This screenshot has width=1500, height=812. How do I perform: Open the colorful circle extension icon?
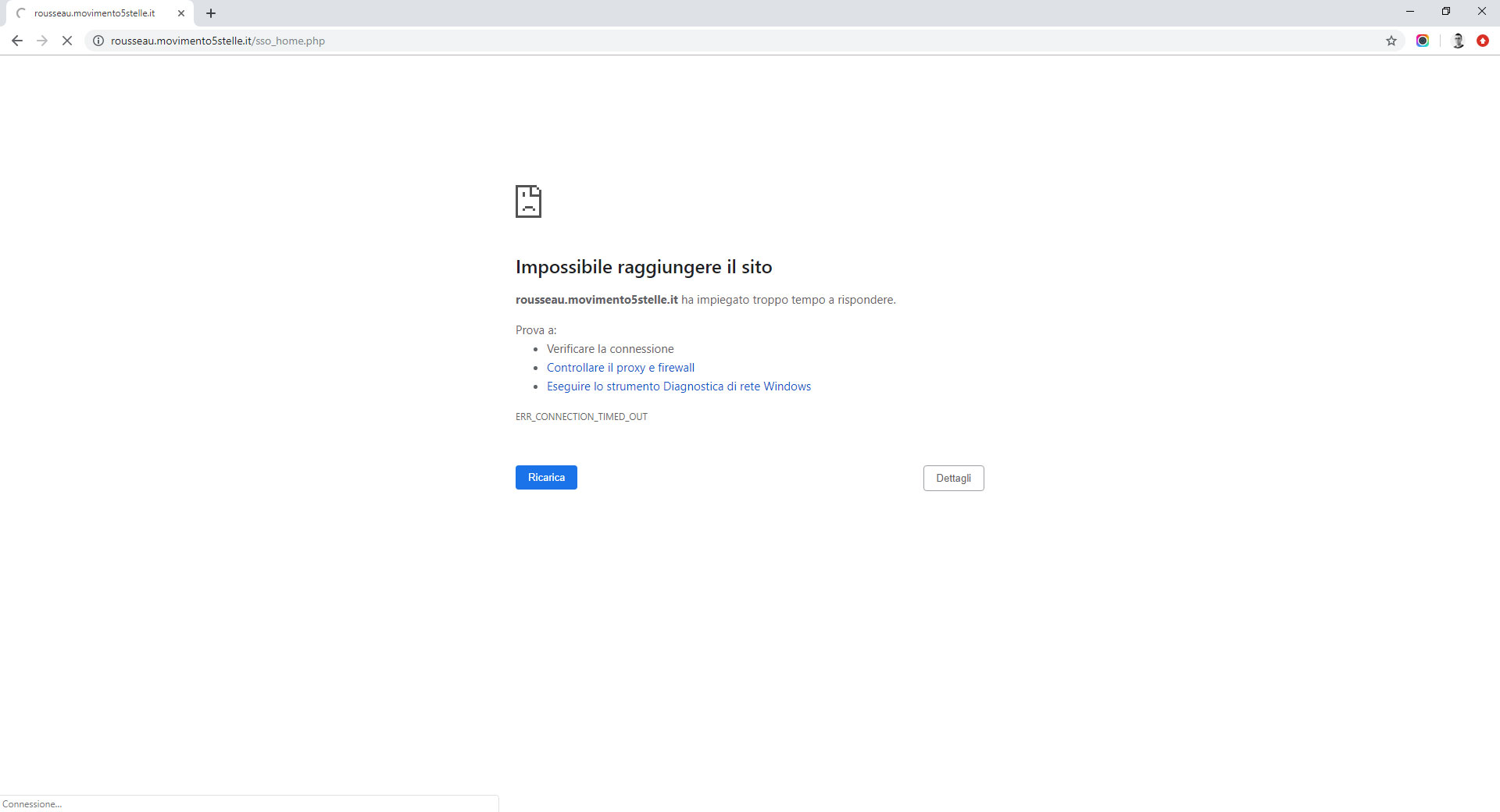(1423, 41)
